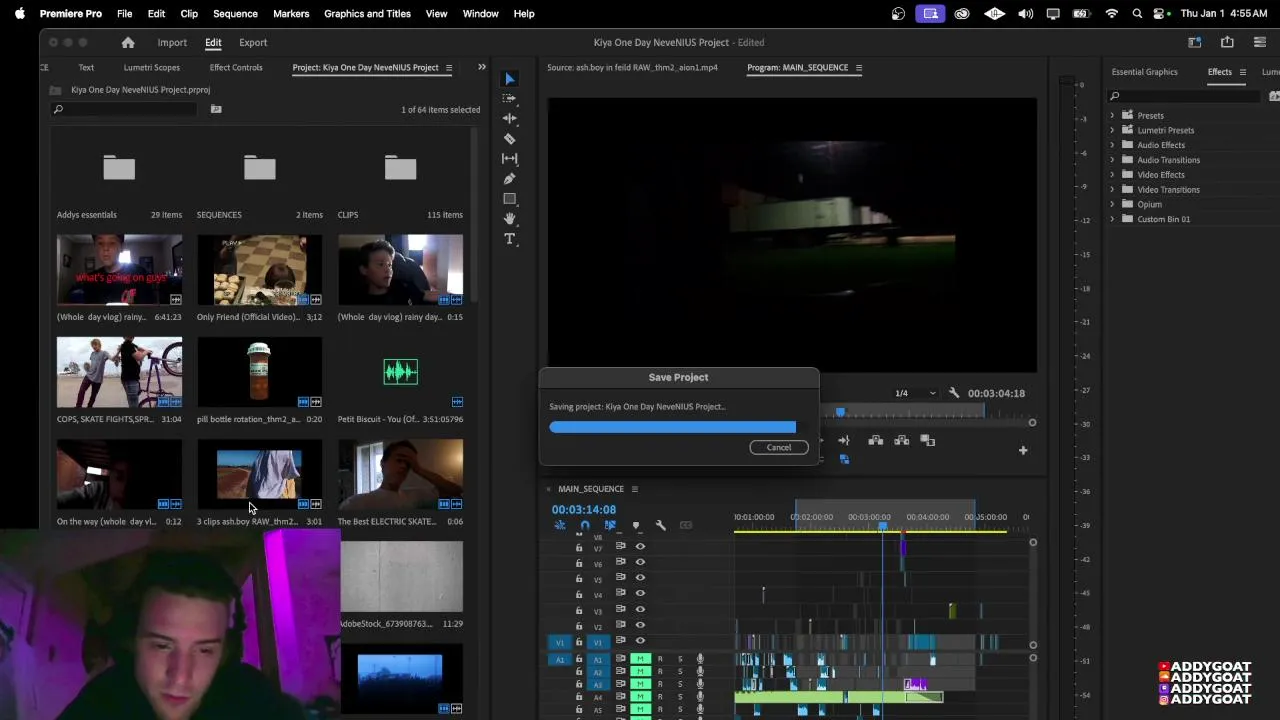The height and width of the screenshot is (720, 1280).
Task: Cancel the Save Project dialog
Action: pos(779,447)
